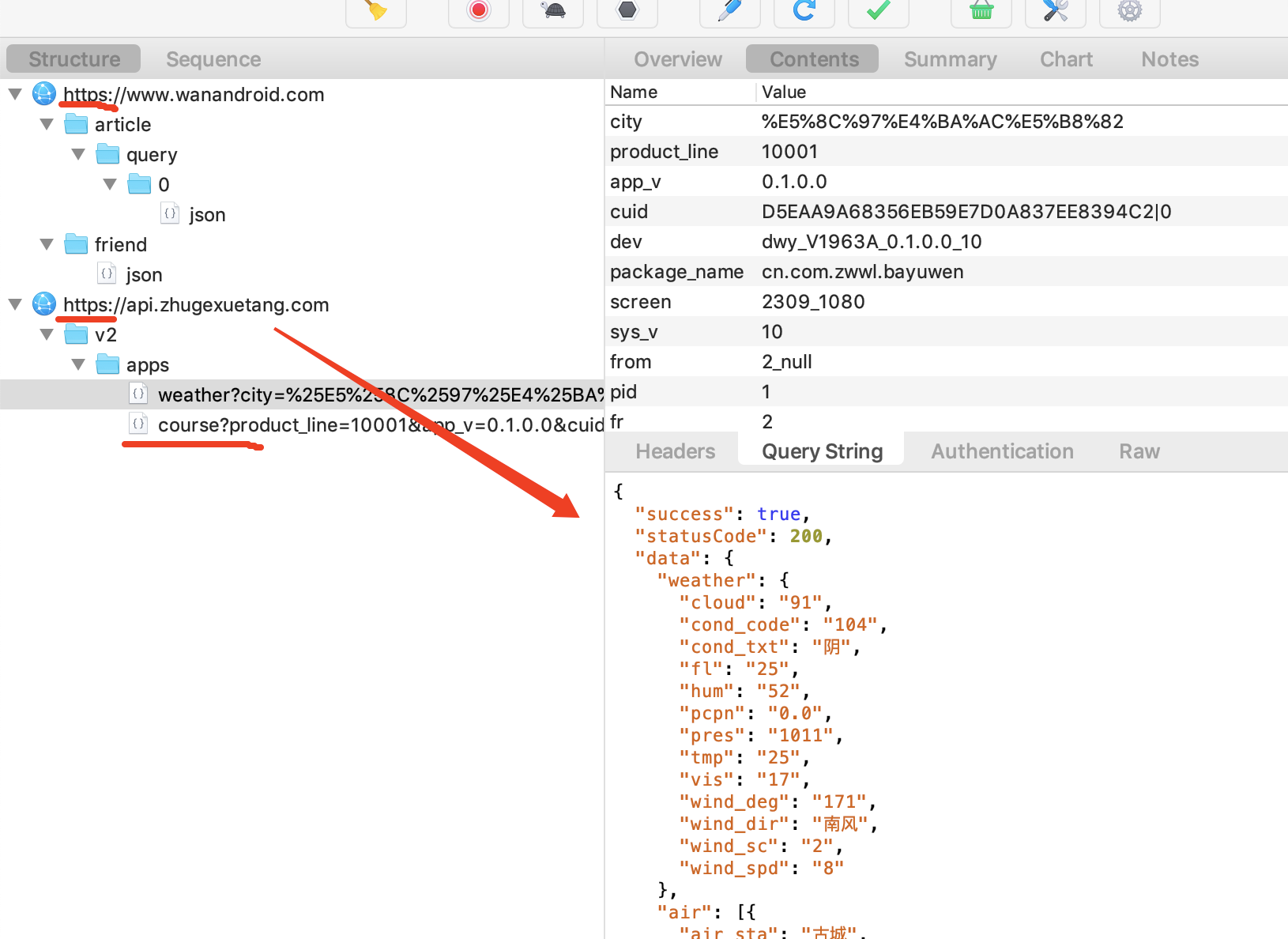
Task: Click the json file icon under folder 0
Action: [x=170, y=213]
